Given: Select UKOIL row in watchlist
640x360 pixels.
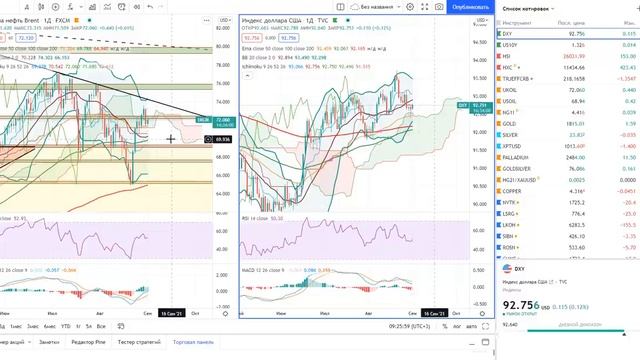Looking at the screenshot, I should tap(568, 90).
